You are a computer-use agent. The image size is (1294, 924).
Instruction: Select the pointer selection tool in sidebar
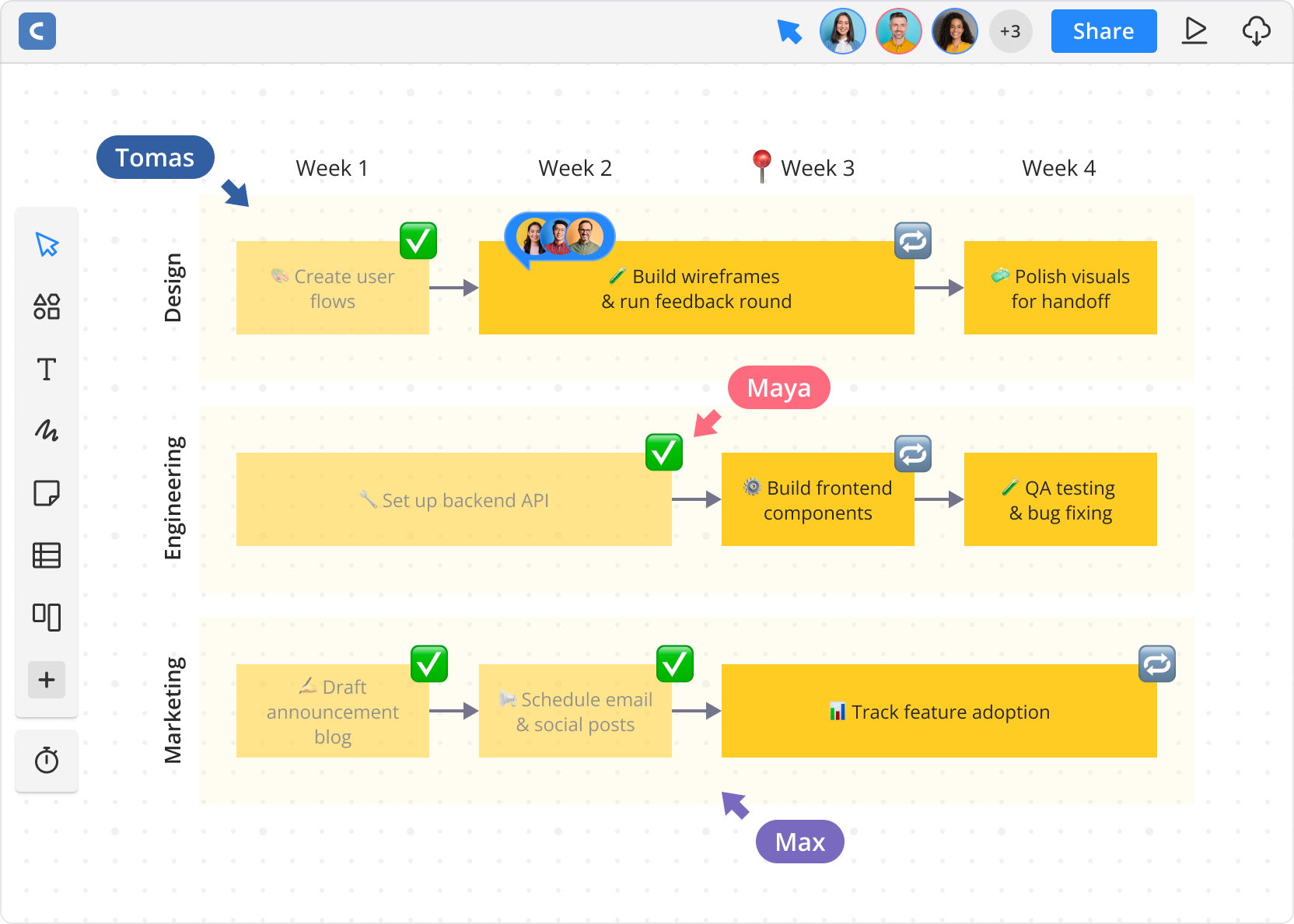pyautogui.click(x=47, y=245)
